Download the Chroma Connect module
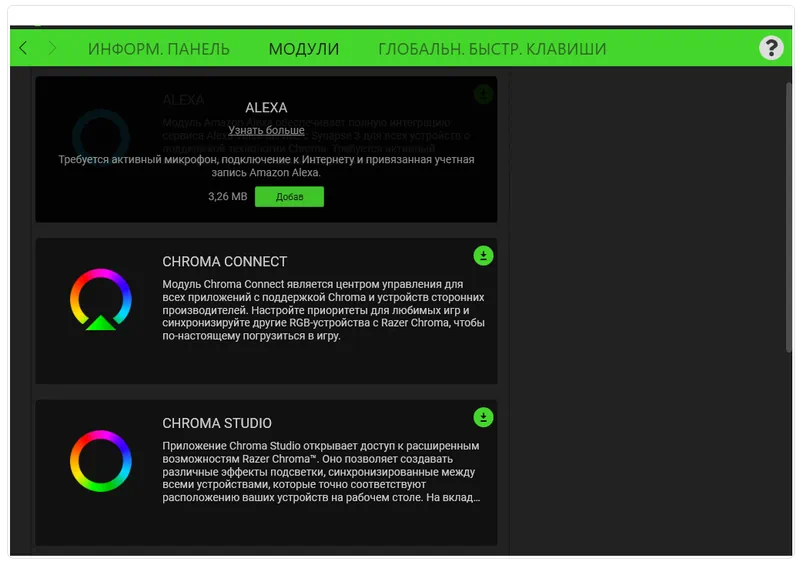The image size is (800, 565). point(483,256)
